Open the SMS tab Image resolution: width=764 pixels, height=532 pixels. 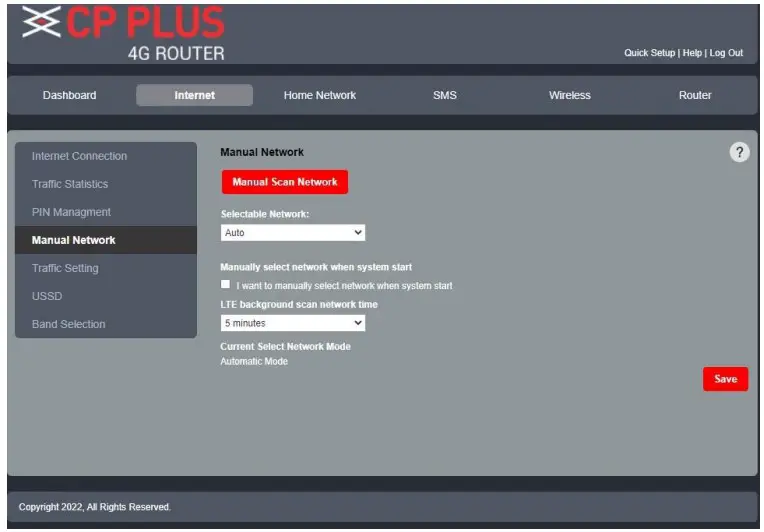pyautogui.click(x=445, y=95)
